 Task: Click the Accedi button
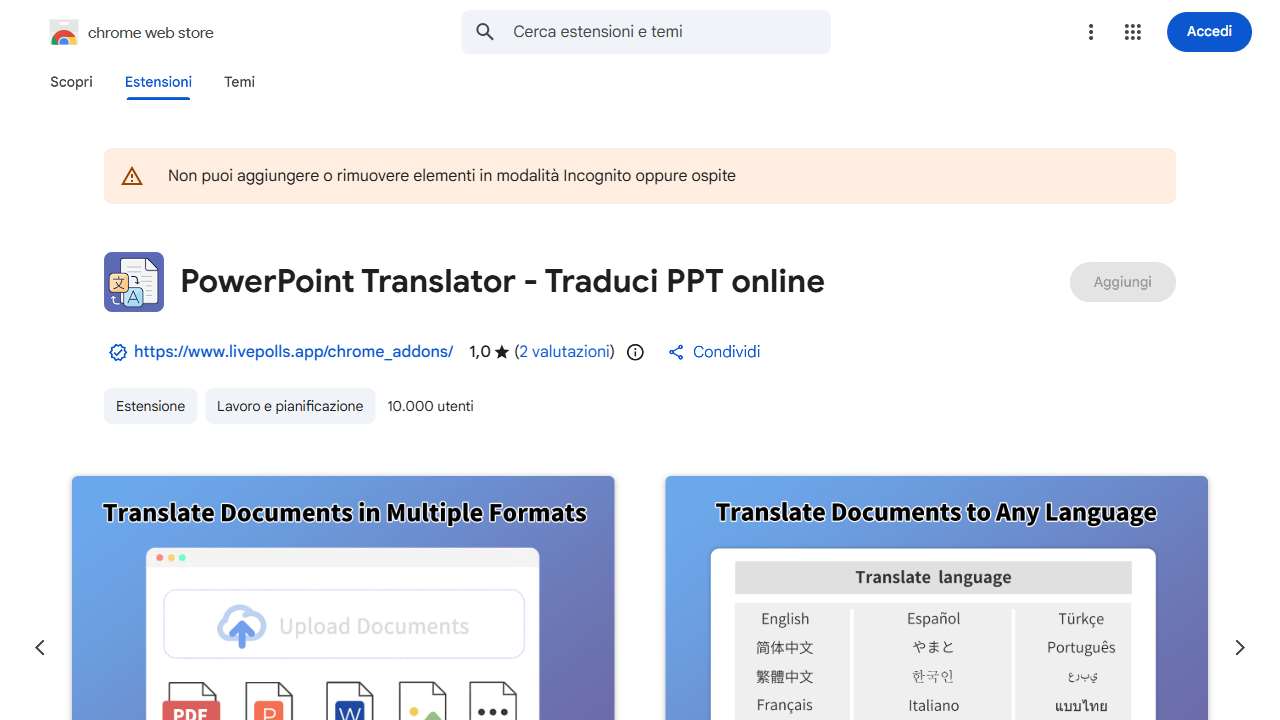[1208, 31]
